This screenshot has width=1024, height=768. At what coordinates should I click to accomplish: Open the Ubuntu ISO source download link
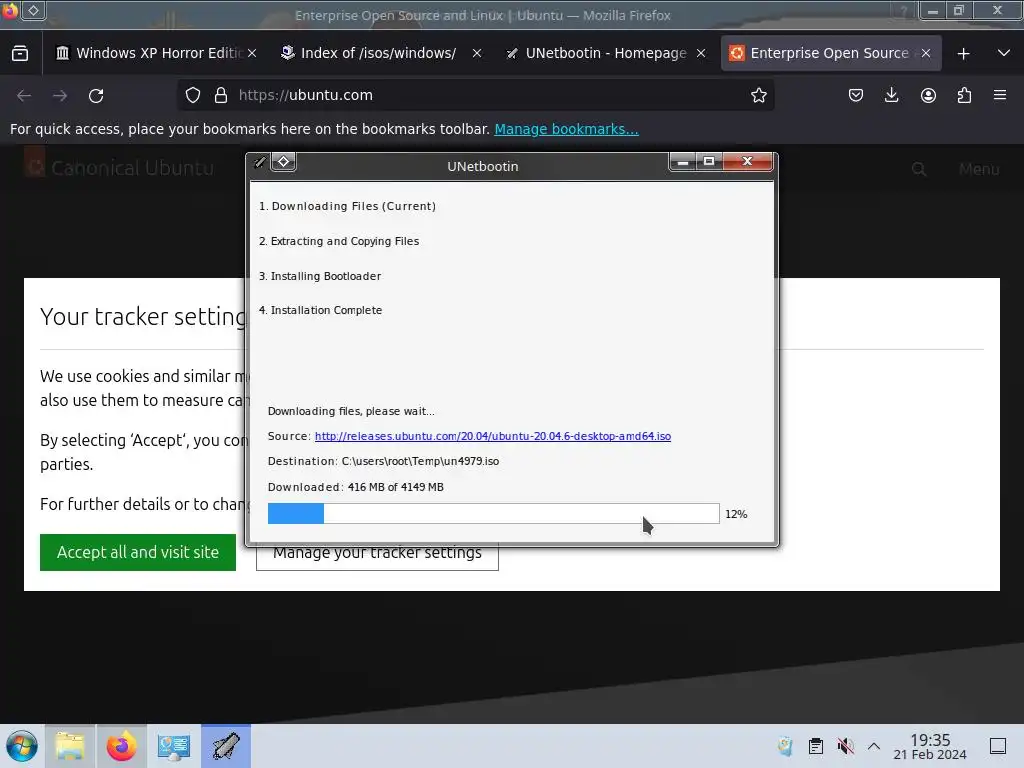[x=492, y=436]
